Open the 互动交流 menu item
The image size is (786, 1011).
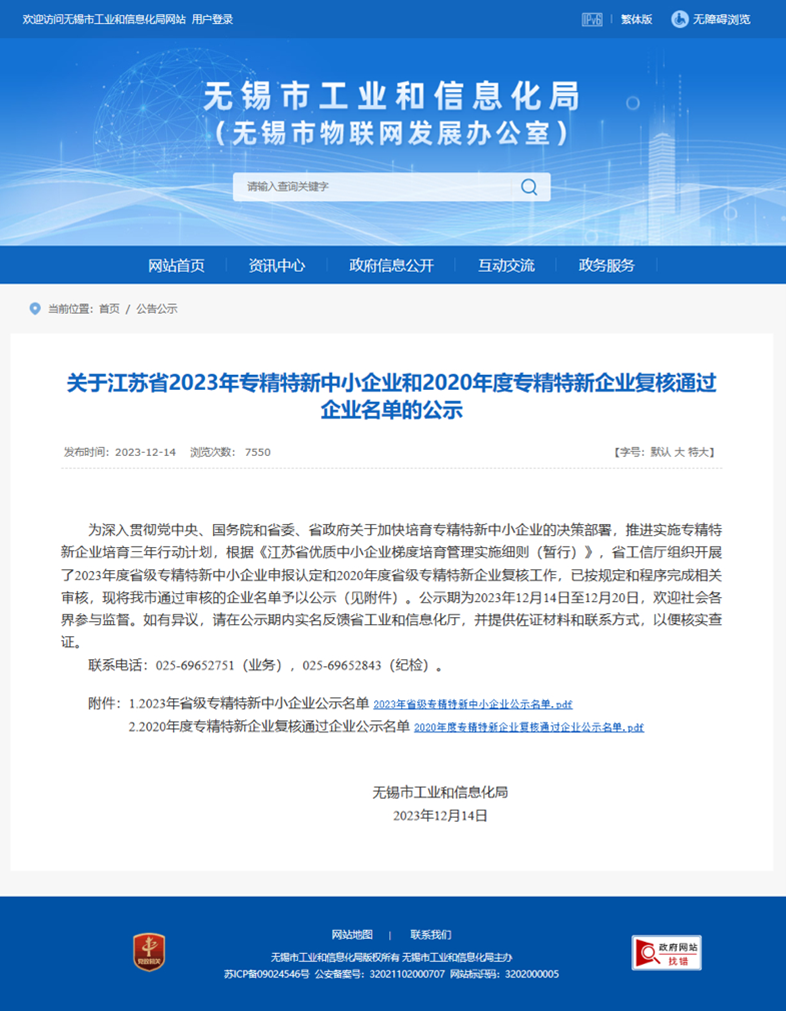pyautogui.click(x=506, y=266)
